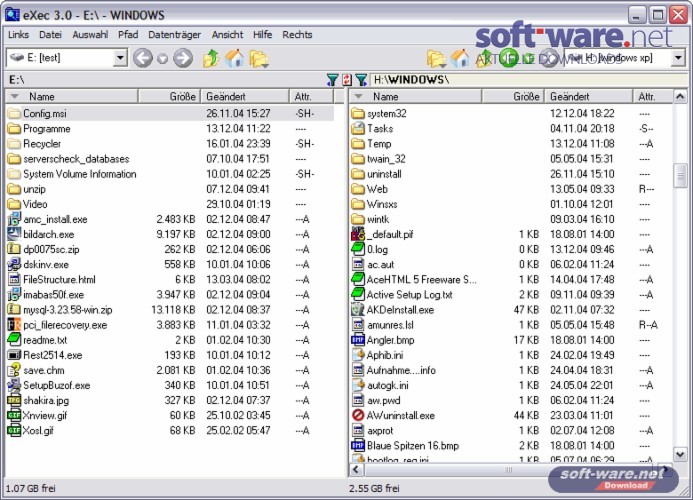The width and height of the screenshot is (693, 500).
Task: Select Angler.bmp bitmap icon
Action: pos(358,340)
